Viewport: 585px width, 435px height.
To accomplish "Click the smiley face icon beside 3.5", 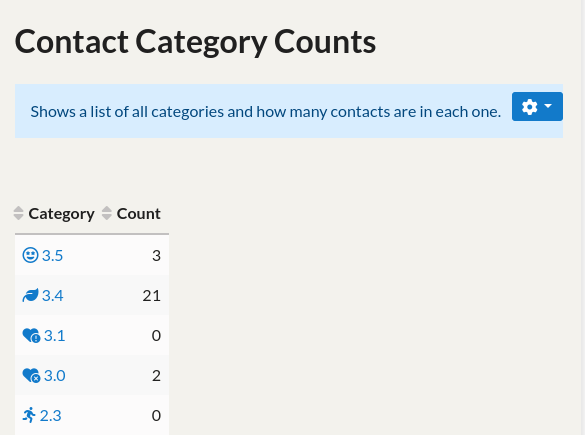I will click(x=30, y=256).
